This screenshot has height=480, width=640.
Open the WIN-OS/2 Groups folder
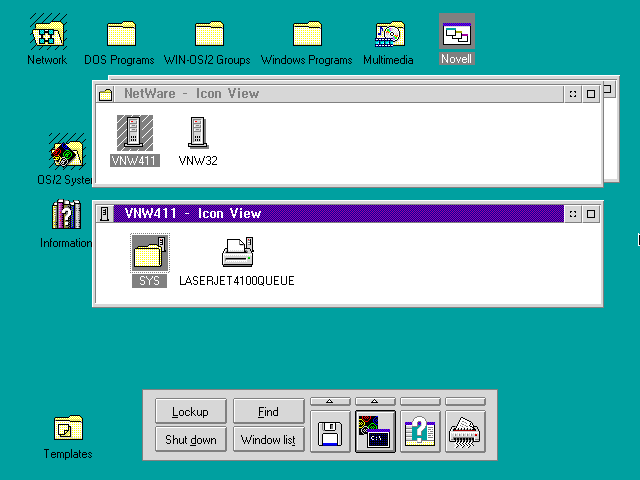click(x=209, y=33)
